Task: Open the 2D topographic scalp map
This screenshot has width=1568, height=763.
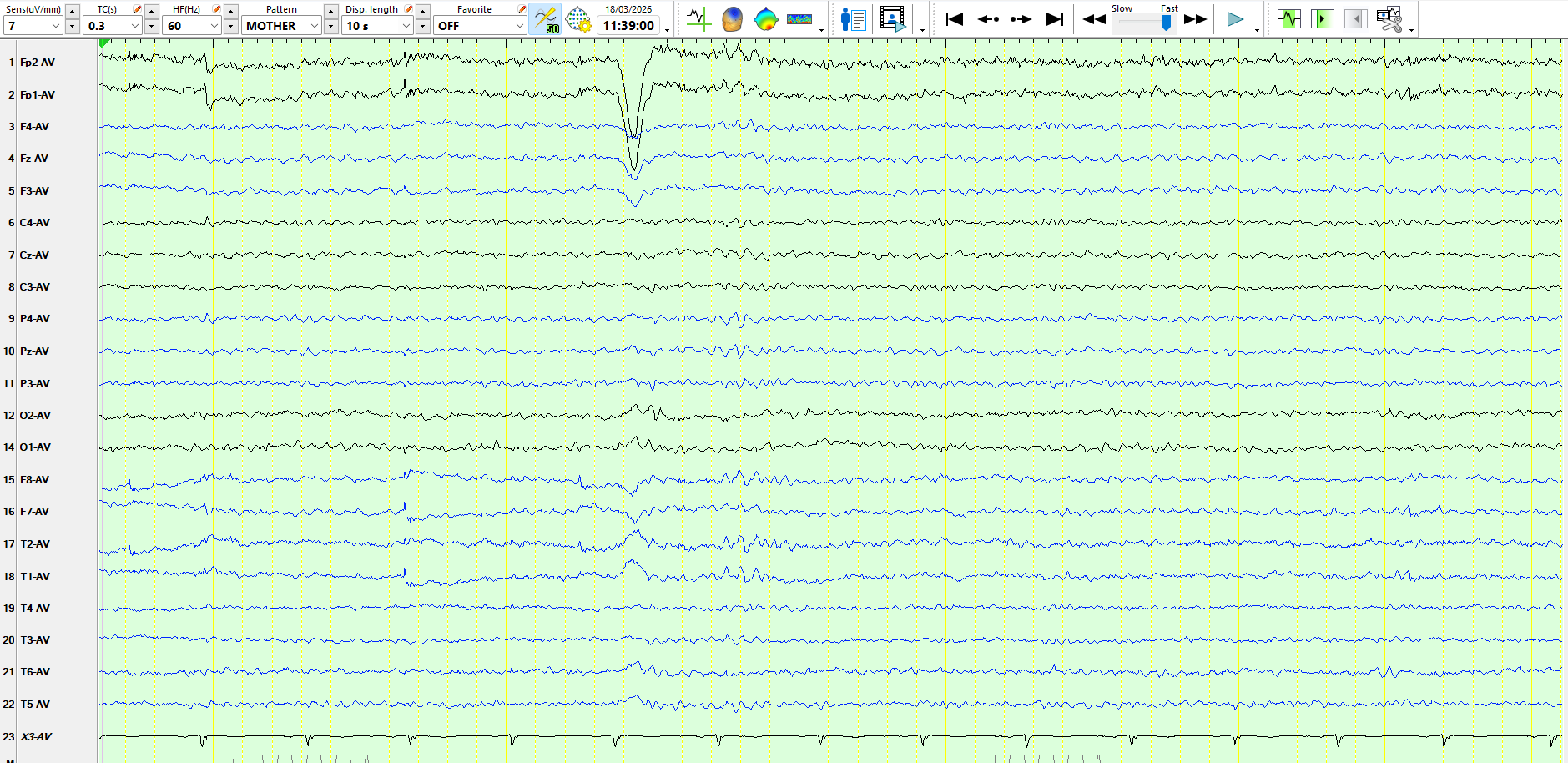Action: click(765, 19)
